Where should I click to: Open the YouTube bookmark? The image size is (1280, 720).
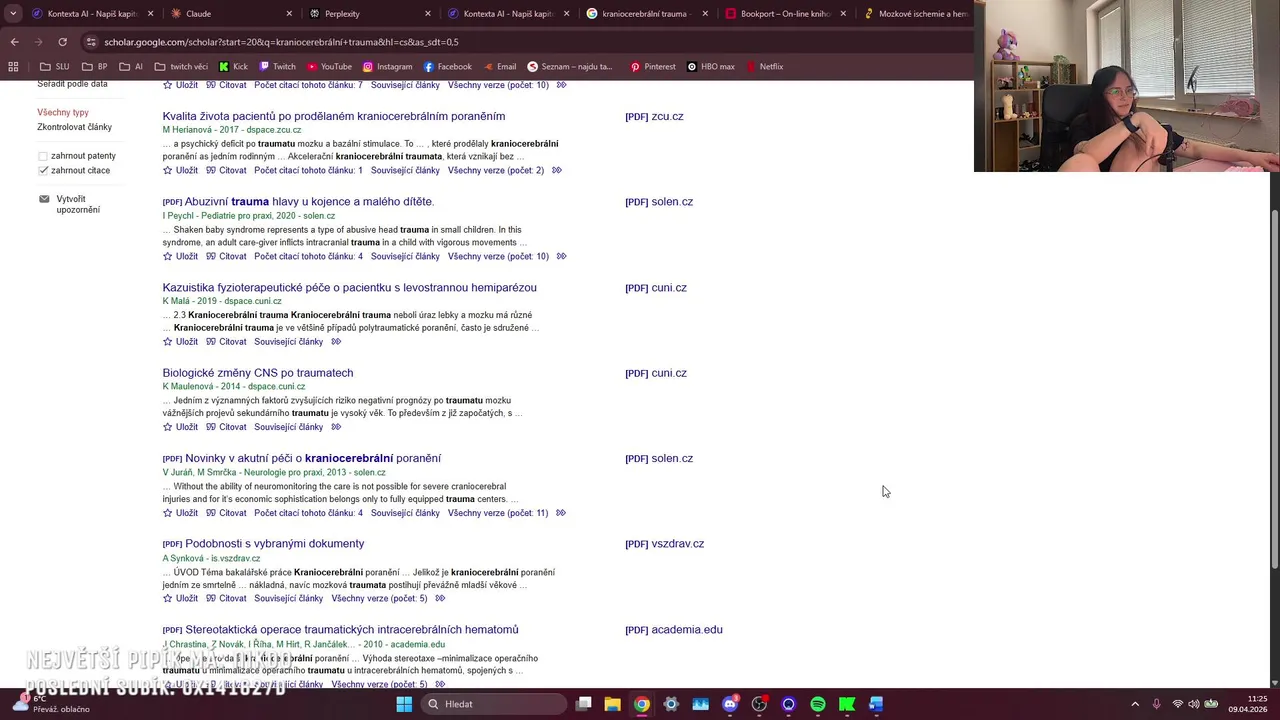click(x=329, y=67)
